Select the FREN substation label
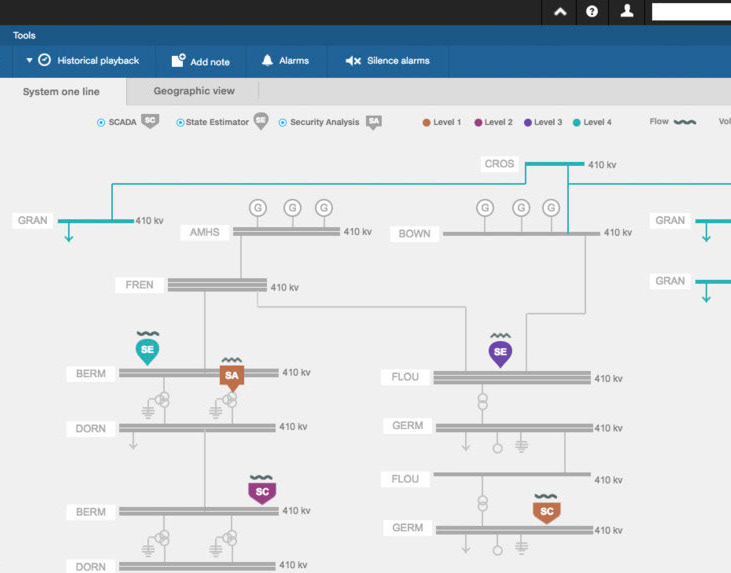 pyautogui.click(x=139, y=285)
